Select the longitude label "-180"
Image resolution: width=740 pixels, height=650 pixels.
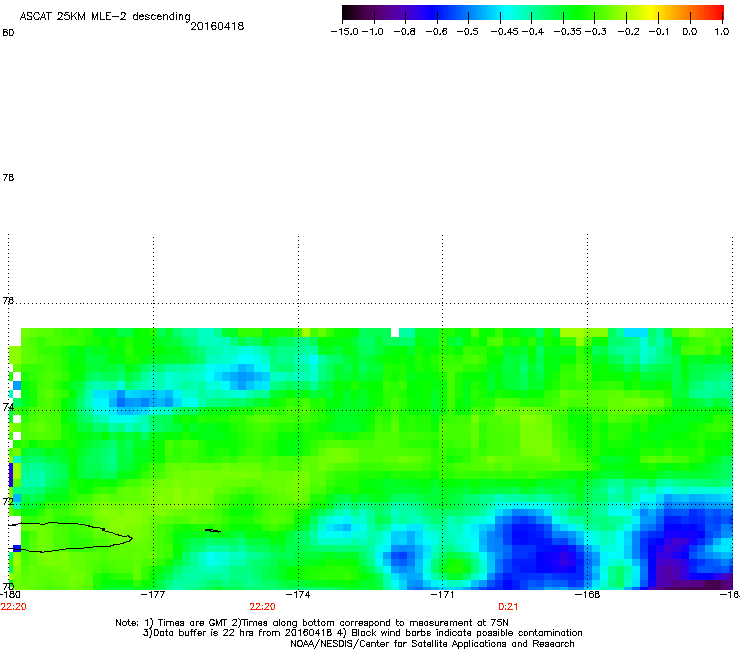tap(10, 595)
